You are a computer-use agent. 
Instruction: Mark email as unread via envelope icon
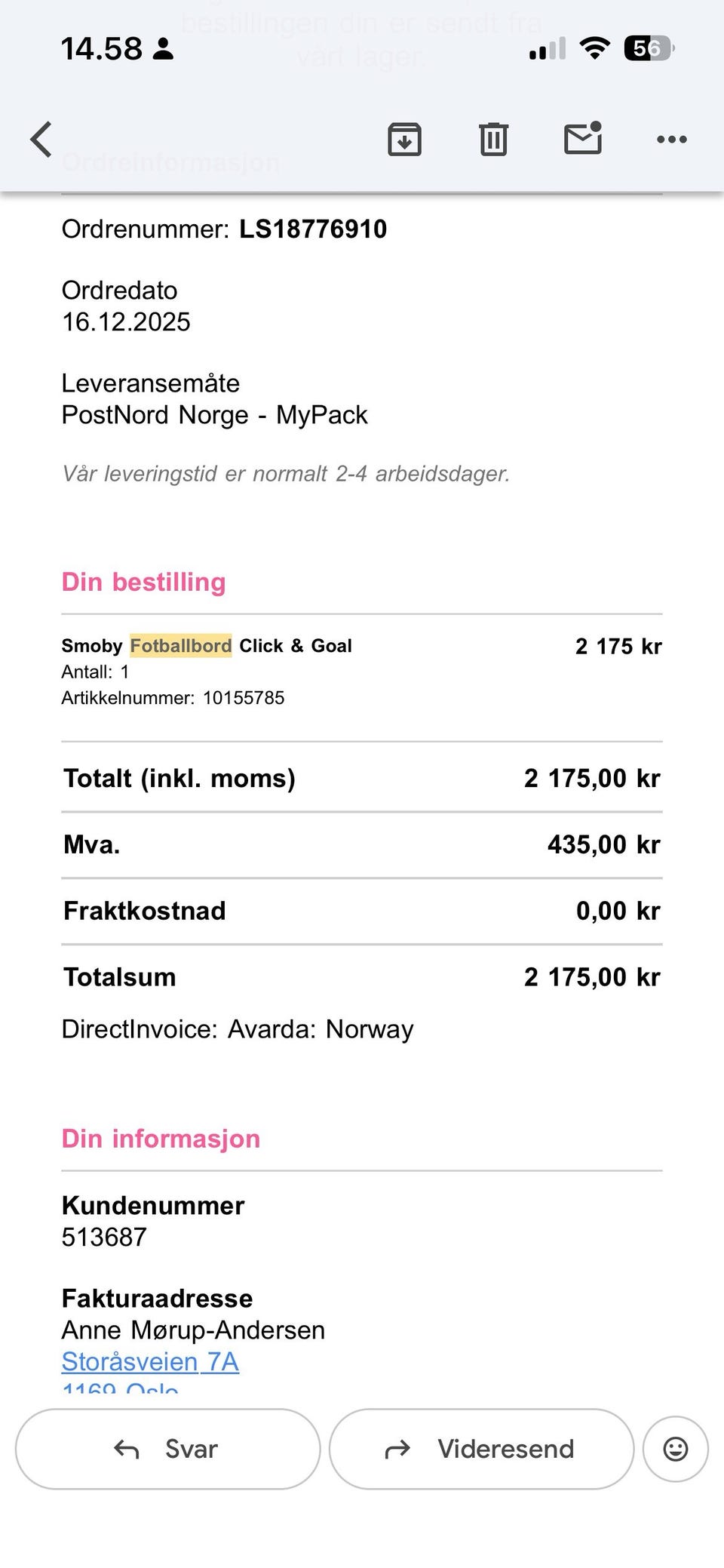coord(583,138)
